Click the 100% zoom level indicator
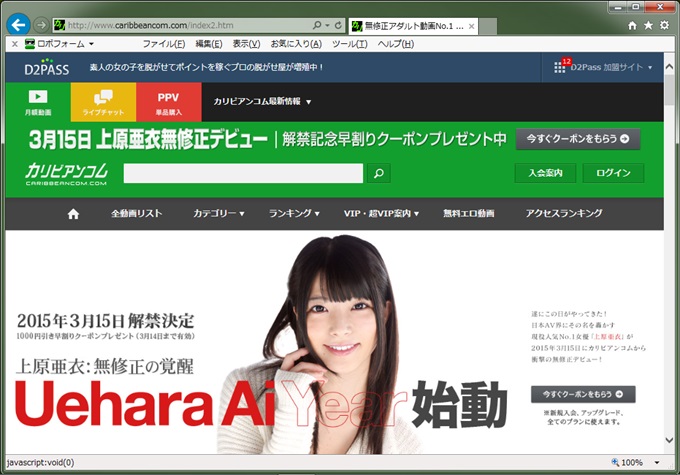680x475 pixels. pyautogui.click(x=627, y=462)
